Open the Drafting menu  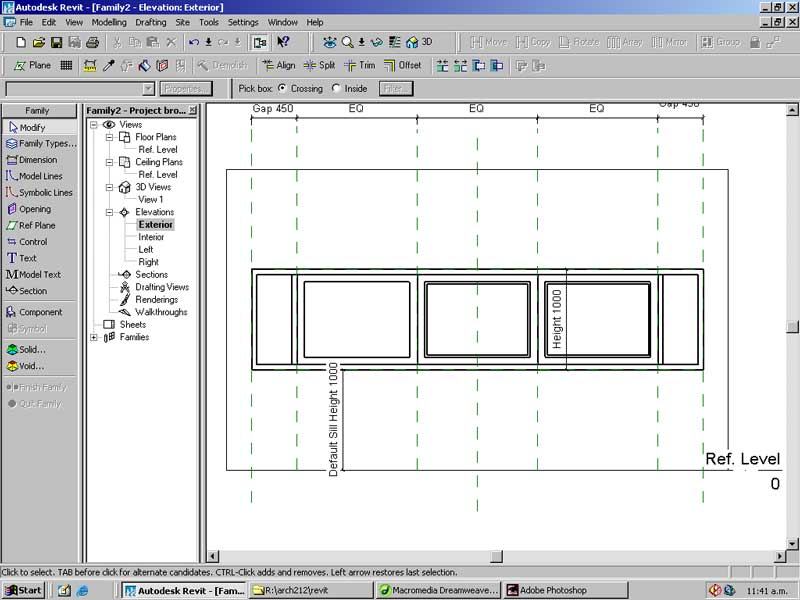click(151, 22)
